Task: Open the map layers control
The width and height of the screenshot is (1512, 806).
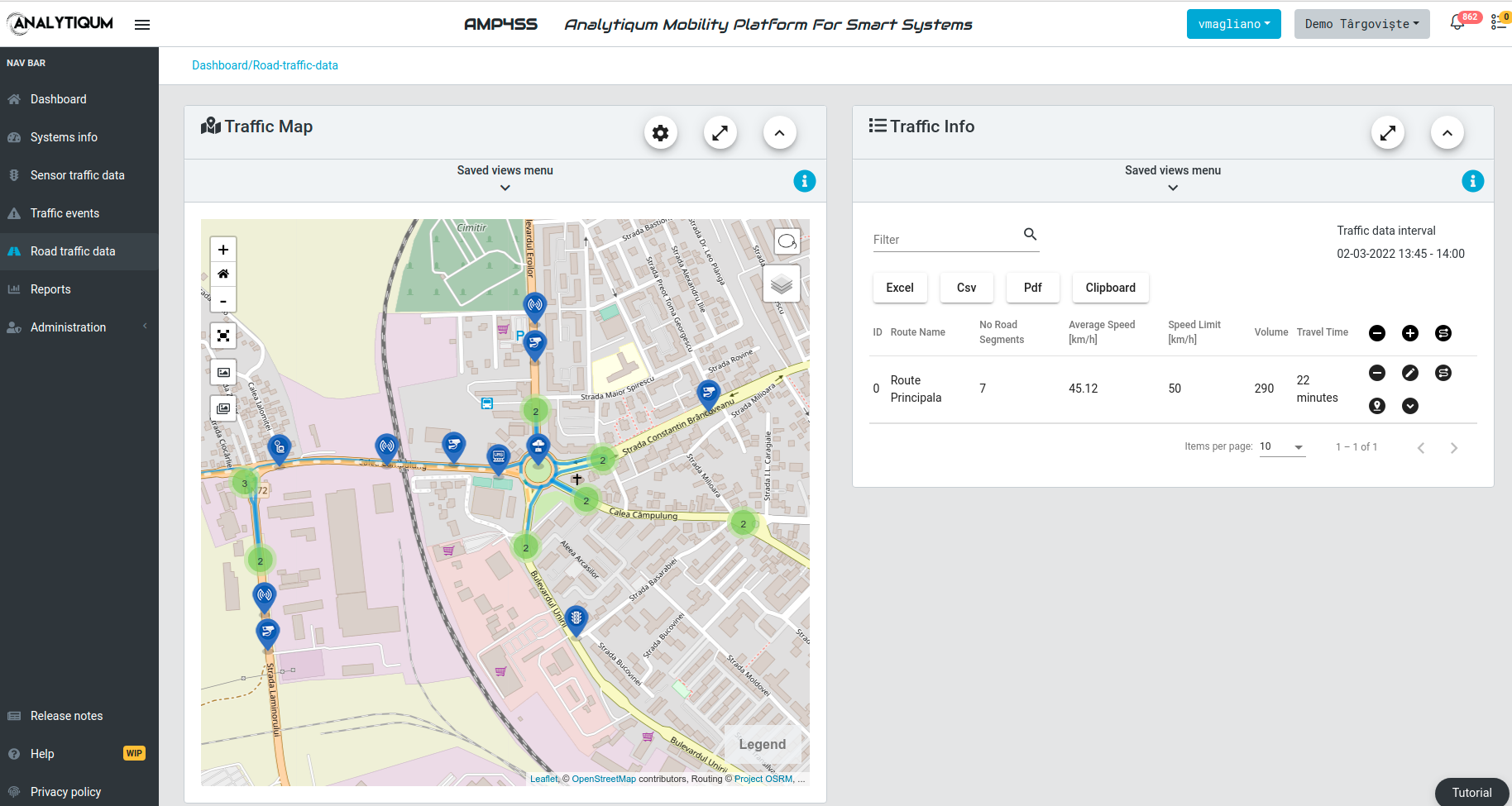Action: (x=781, y=284)
